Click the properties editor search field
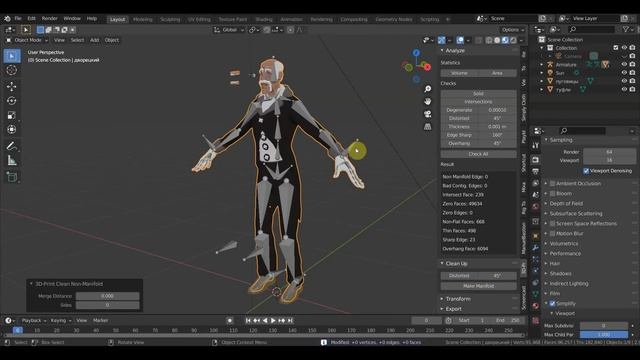This screenshot has width=640, height=360. click(582, 131)
